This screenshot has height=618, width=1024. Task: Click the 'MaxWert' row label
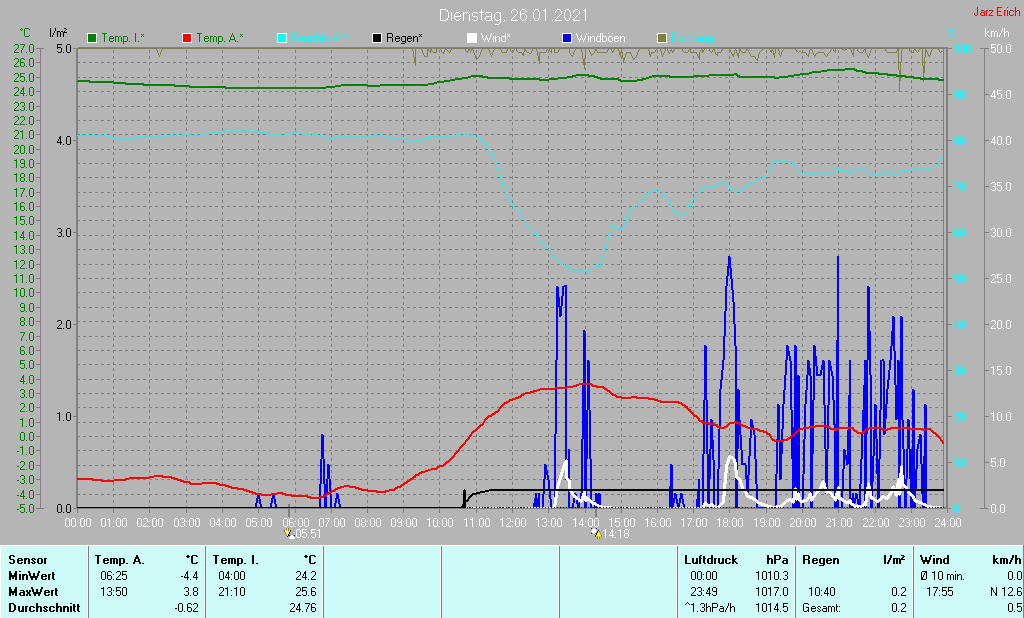[33, 592]
